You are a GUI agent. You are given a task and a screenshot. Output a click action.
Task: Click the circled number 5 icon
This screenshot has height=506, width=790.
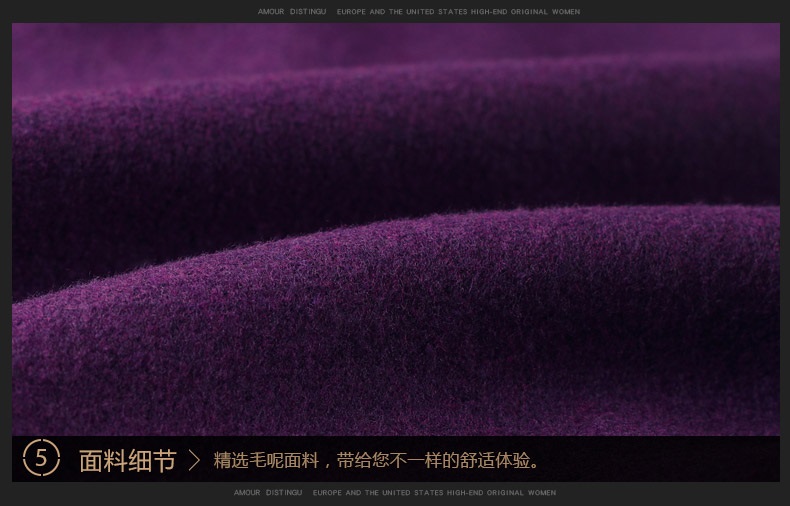tap(41, 459)
